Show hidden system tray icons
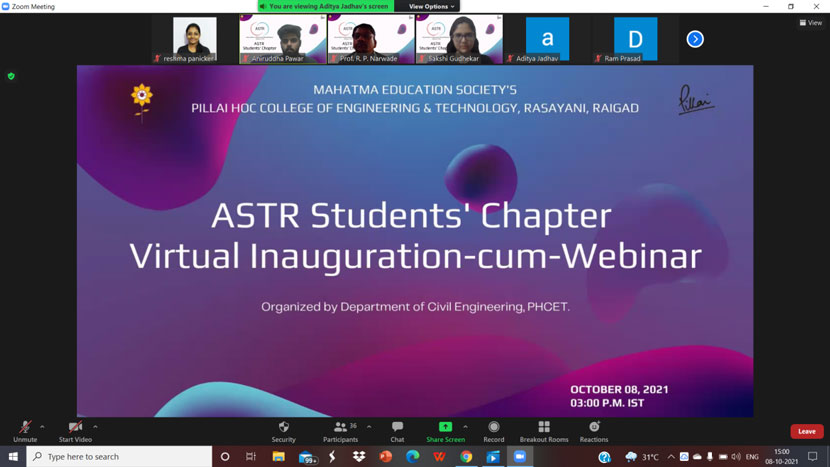Viewport: 830px width, 467px height. pyautogui.click(x=671, y=456)
